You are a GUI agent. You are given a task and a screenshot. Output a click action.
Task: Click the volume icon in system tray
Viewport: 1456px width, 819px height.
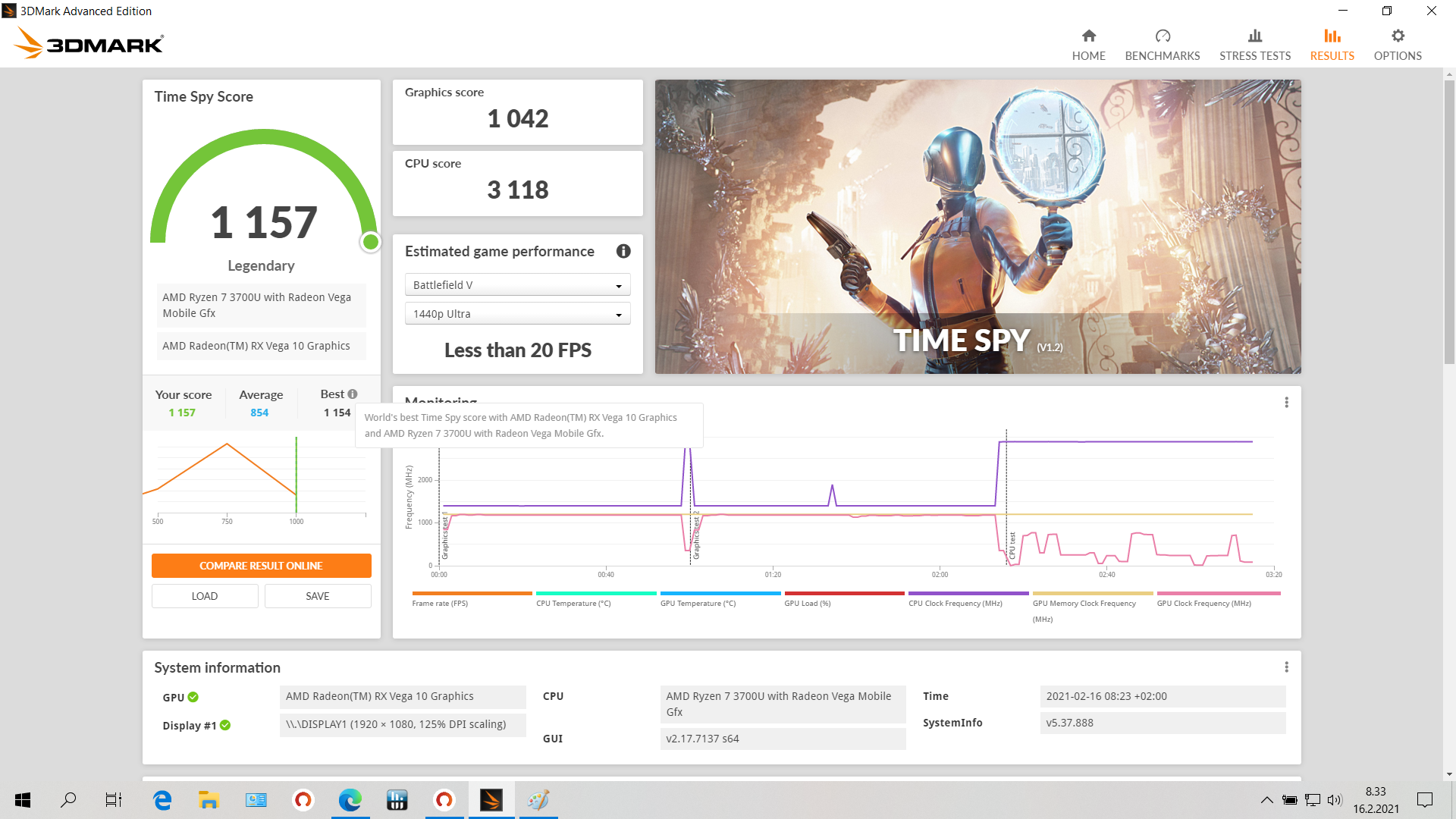click(x=1335, y=799)
